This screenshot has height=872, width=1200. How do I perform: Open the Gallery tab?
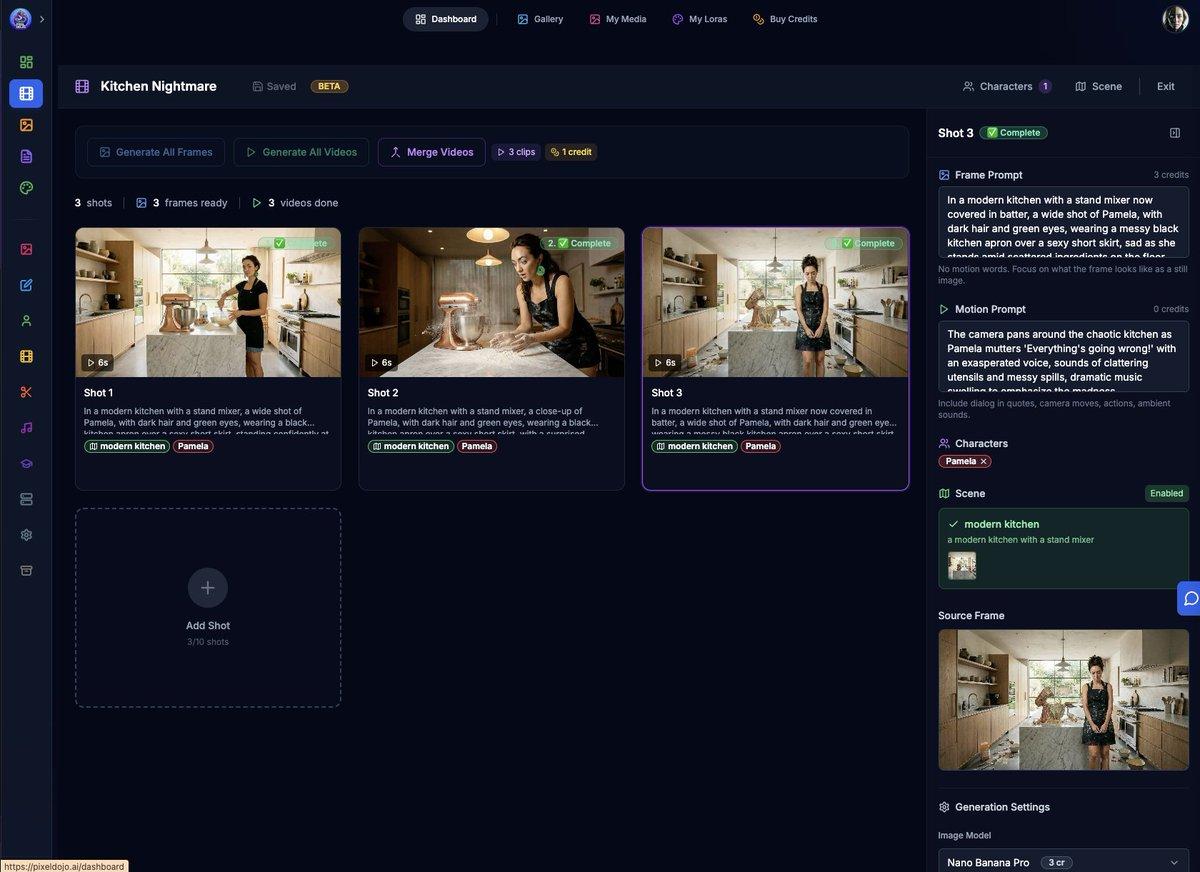tap(540, 19)
